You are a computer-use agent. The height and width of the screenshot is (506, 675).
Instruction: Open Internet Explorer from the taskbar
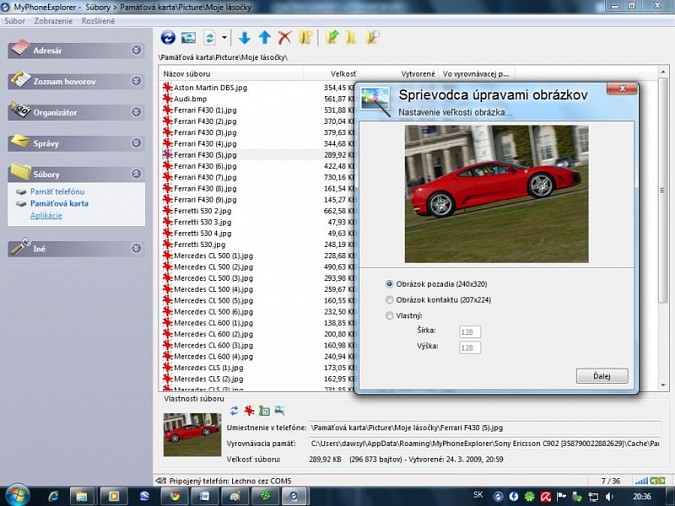coord(53,497)
